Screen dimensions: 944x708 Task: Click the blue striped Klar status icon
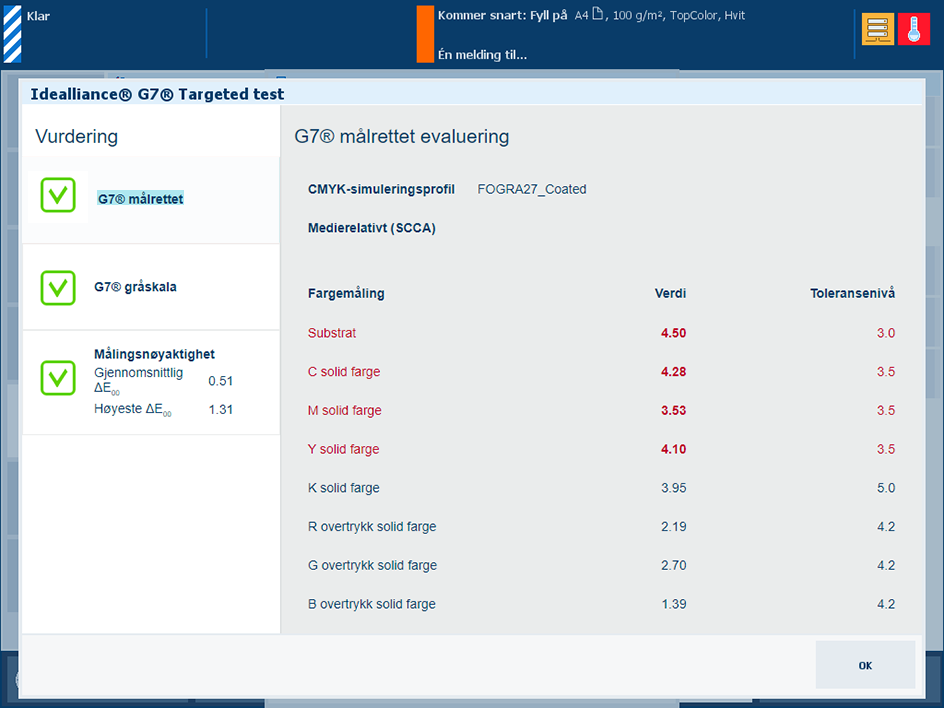(x=13, y=34)
